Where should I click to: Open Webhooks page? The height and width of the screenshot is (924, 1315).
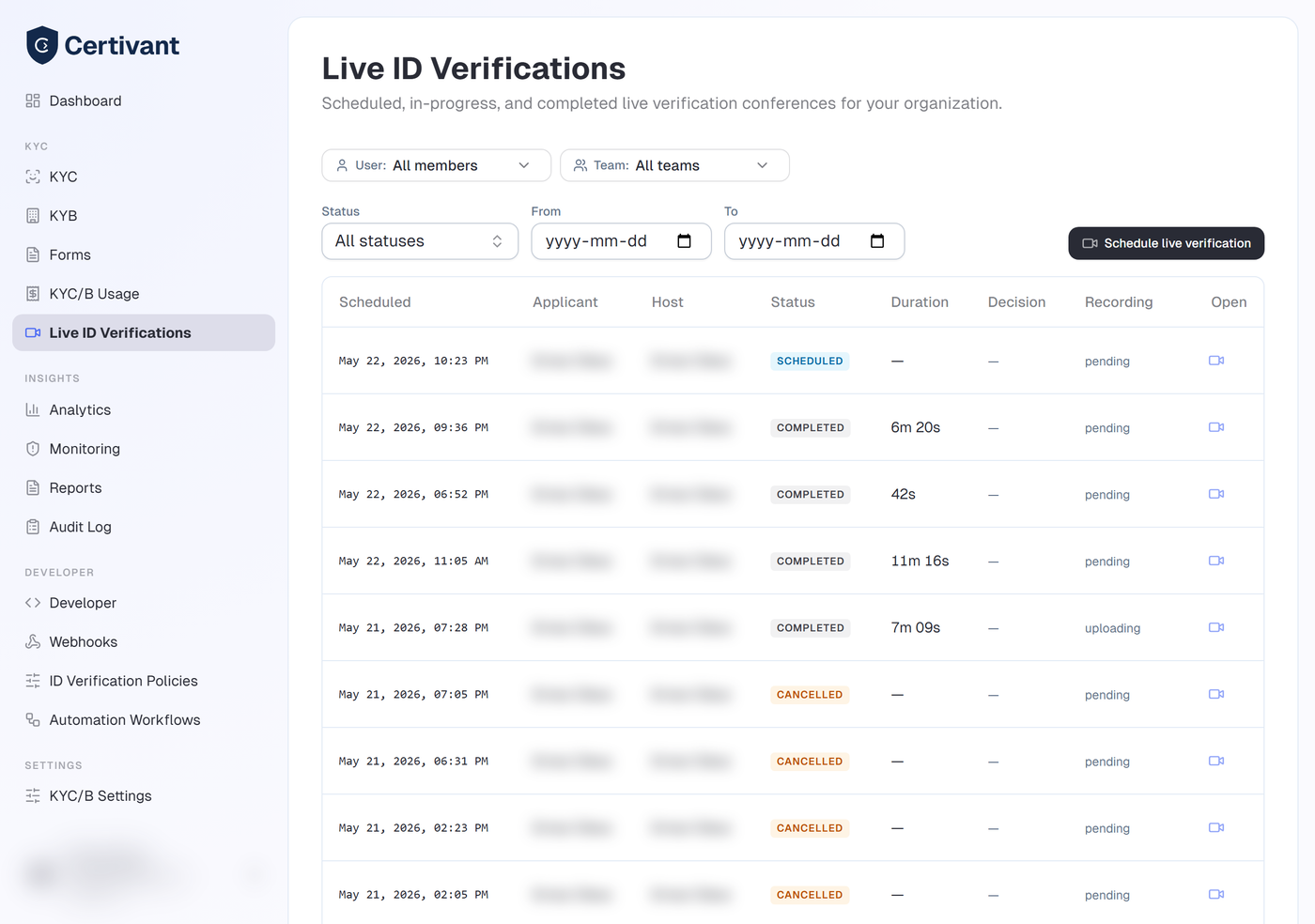click(144, 642)
